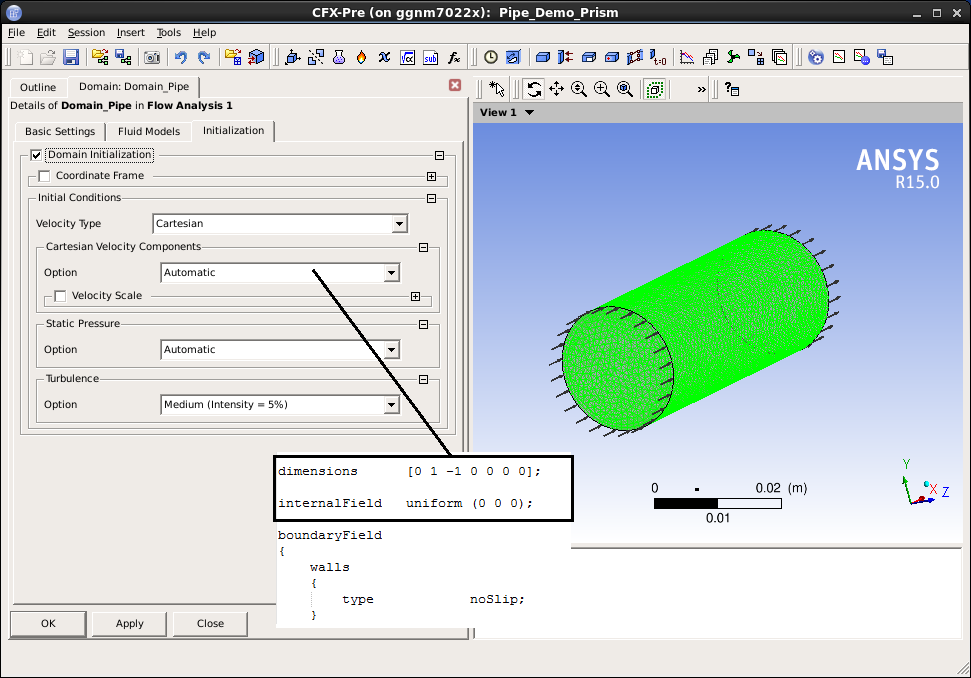
Task: Click the Import Mesh folder icon
Action: click(233, 58)
